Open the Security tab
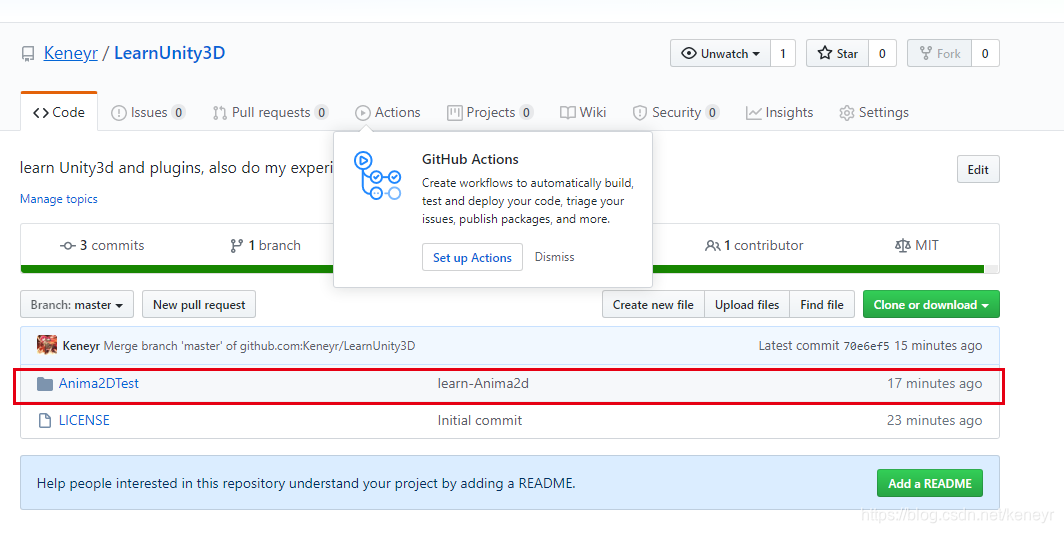 pos(675,113)
